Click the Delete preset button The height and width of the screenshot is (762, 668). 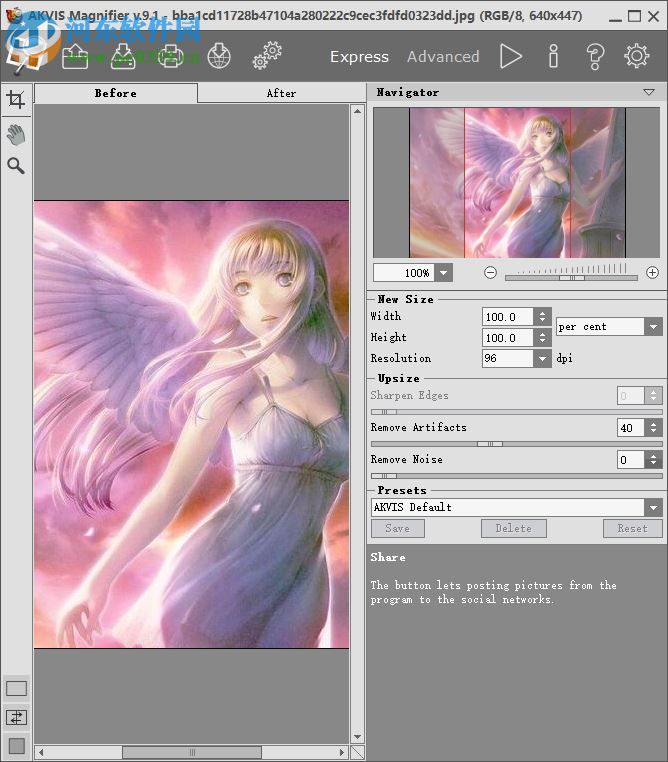click(514, 528)
